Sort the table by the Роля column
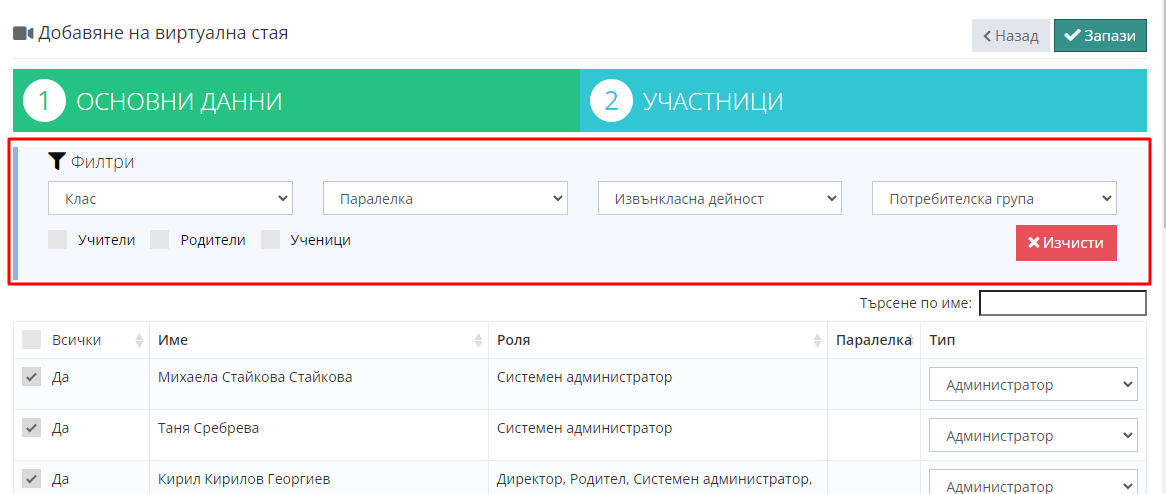 [x=817, y=341]
